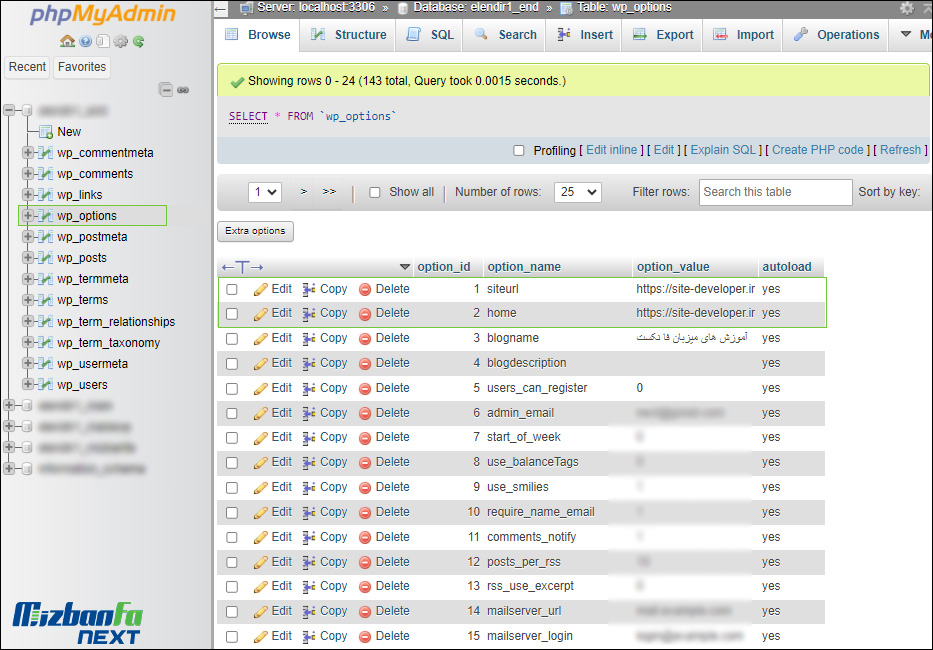Screen dimensions: 933x650
Task: Click the Refresh query link
Action: [x=900, y=150]
